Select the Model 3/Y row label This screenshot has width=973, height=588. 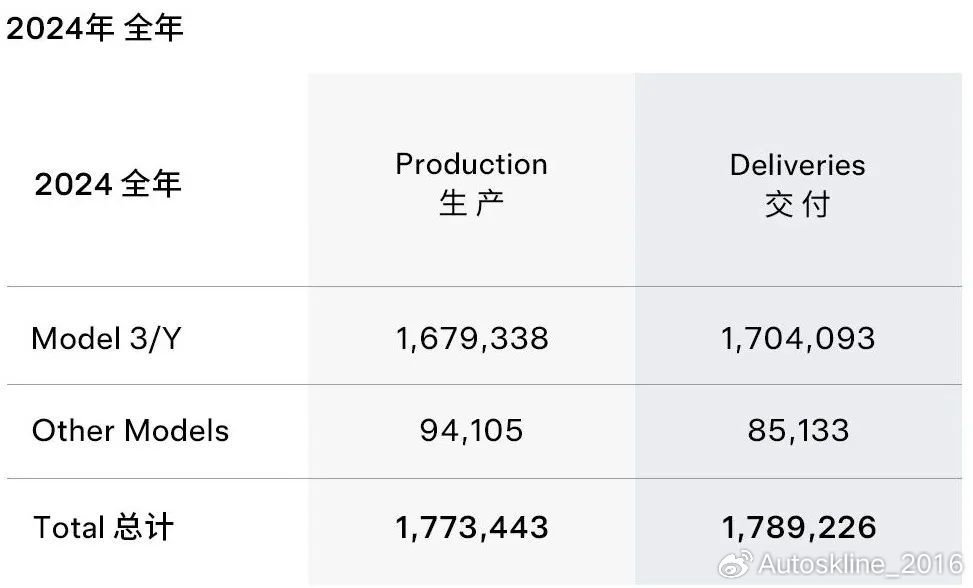click(106, 339)
